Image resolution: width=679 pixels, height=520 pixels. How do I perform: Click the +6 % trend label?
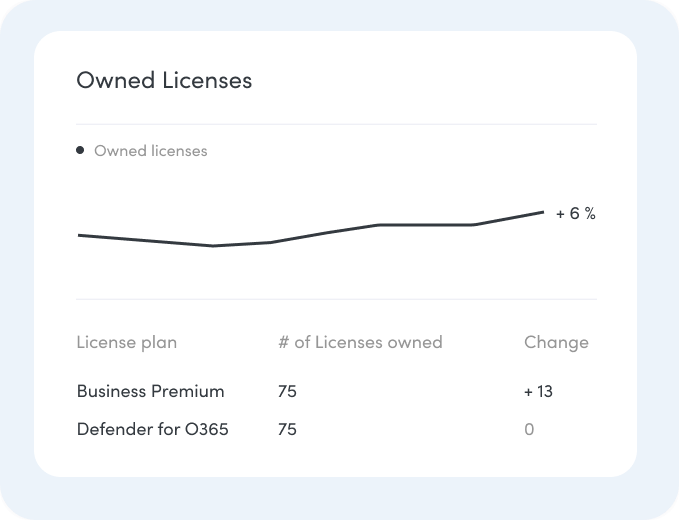(576, 213)
